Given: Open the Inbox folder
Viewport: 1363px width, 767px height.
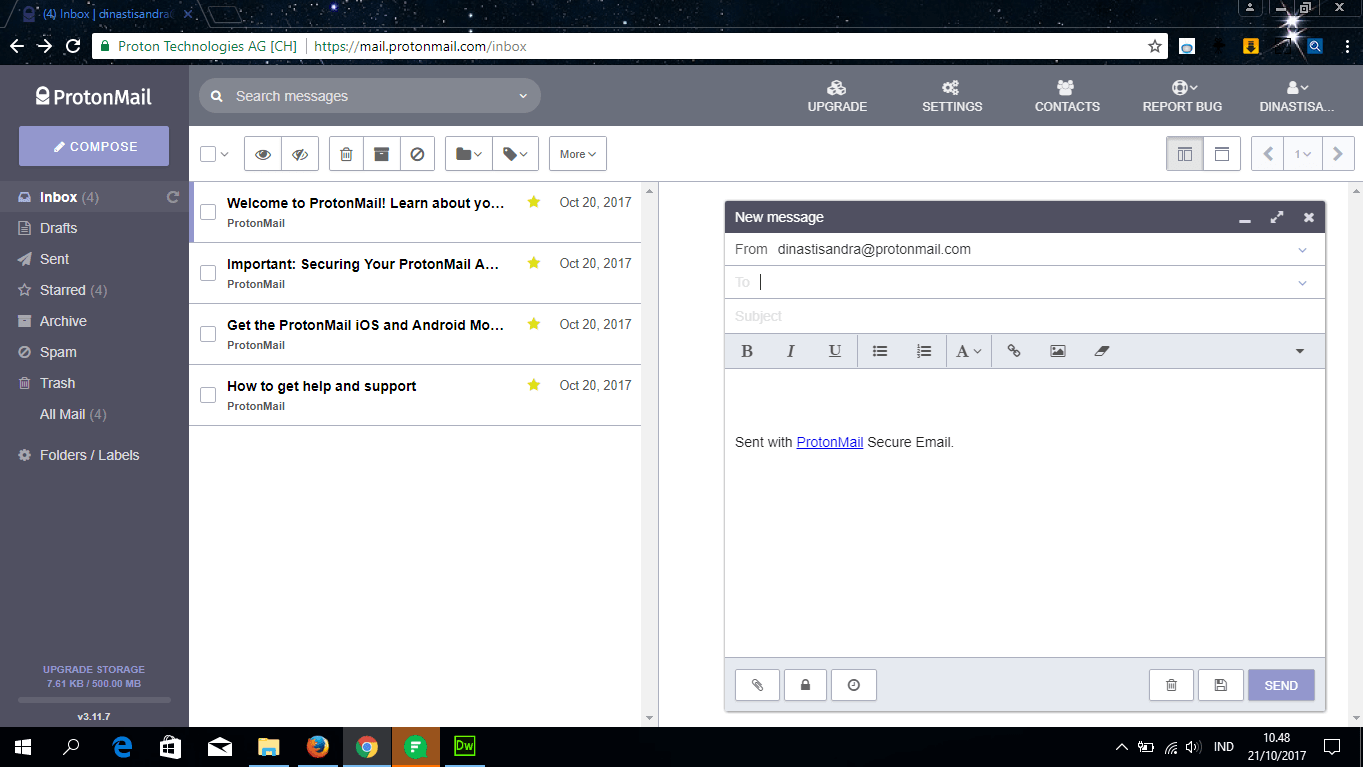Looking at the screenshot, I should pos(58,197).
